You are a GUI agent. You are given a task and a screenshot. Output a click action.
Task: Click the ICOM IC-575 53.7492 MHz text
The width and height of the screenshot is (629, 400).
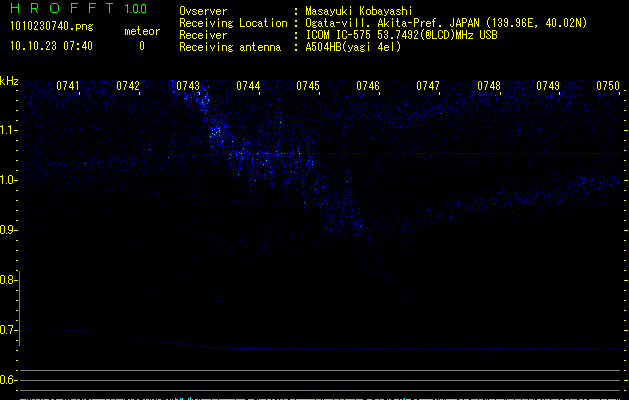401,35
